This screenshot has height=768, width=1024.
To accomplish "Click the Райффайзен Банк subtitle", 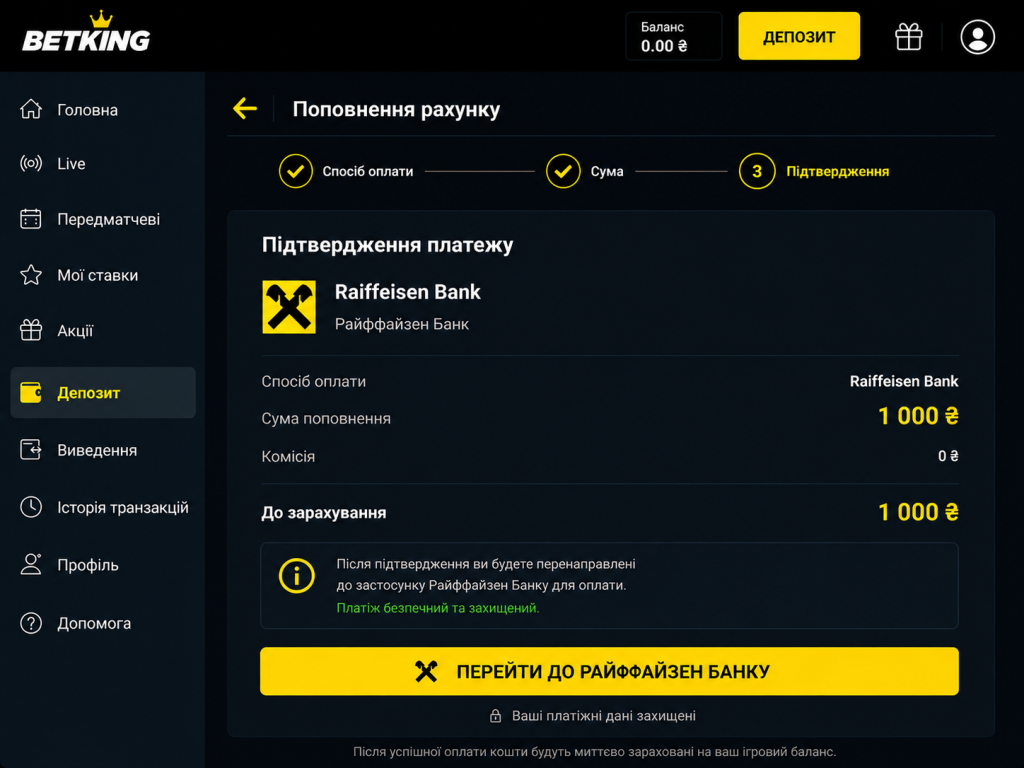I will click(402, 324).
